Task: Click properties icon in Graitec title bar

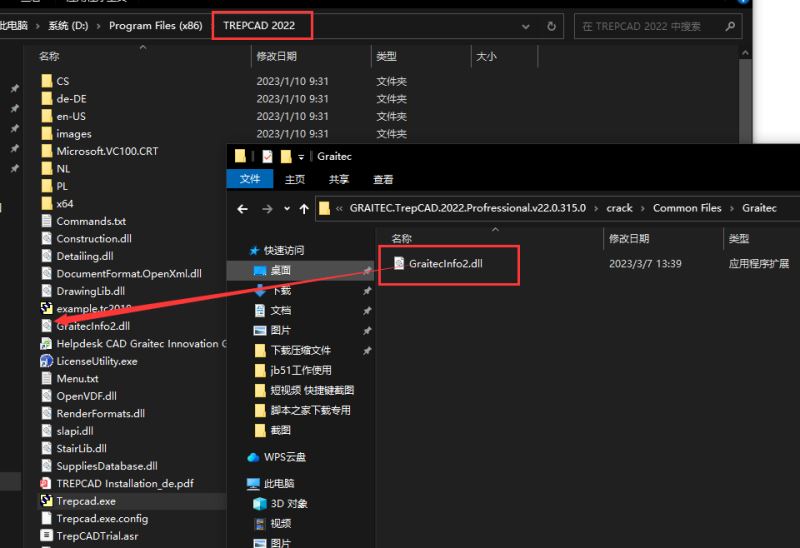Action: (x=267, y=156)
